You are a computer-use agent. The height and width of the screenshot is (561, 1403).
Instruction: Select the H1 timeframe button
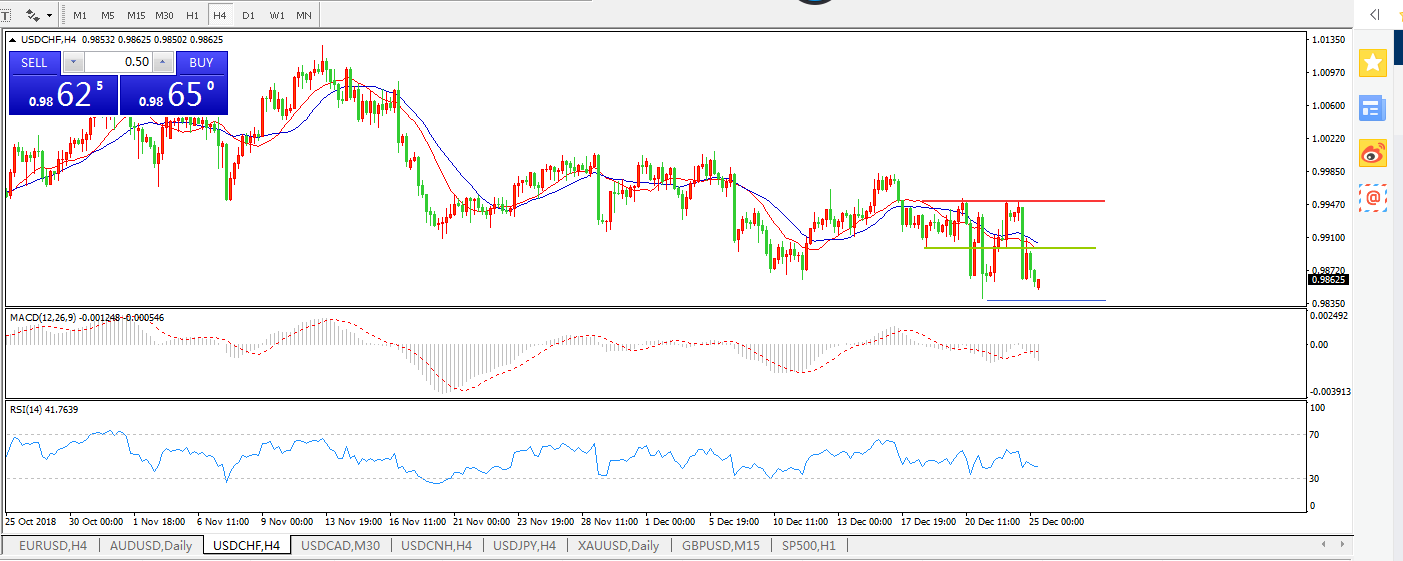(x=192, y=16)
